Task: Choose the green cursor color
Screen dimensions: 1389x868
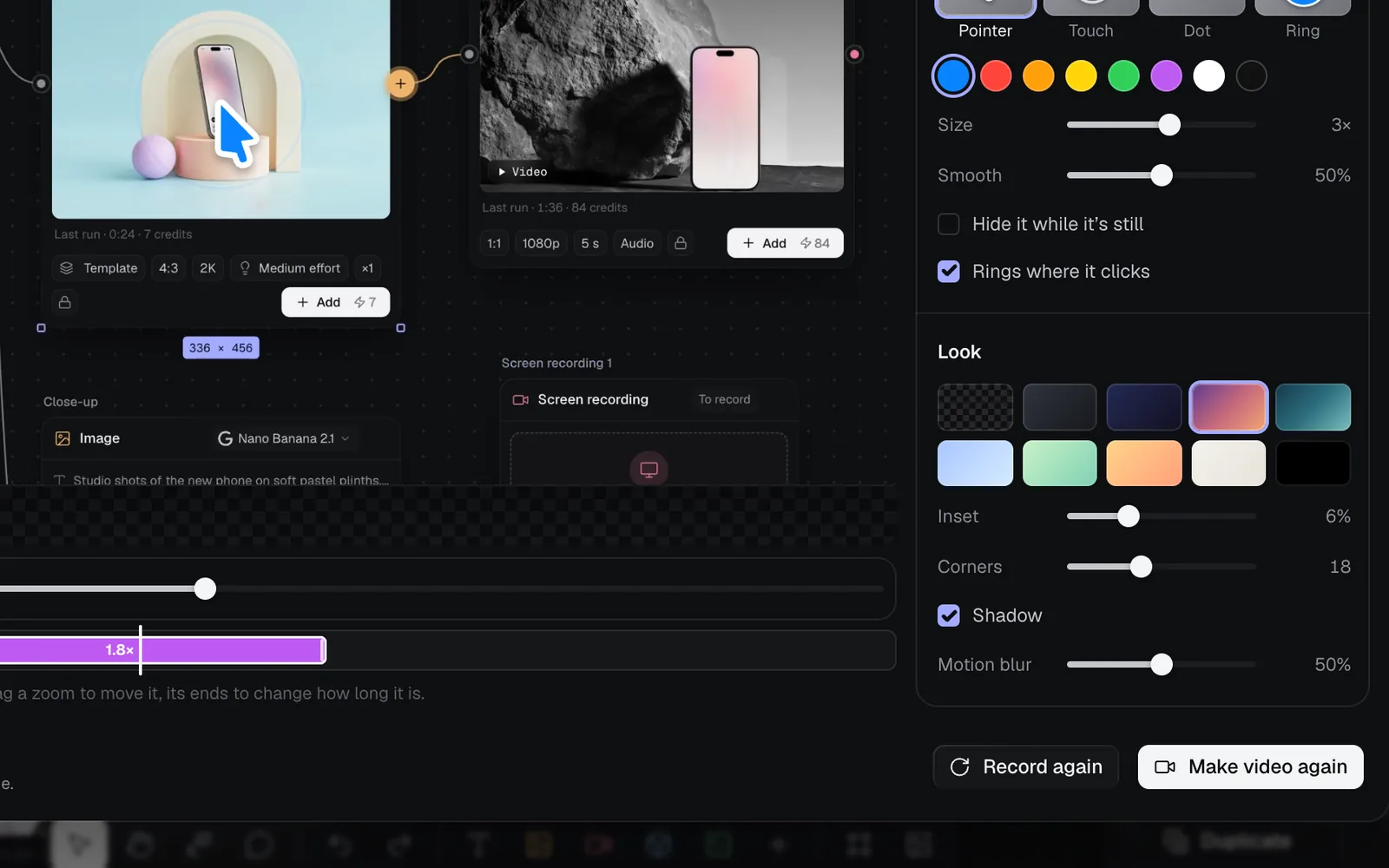Action: 1123,76
